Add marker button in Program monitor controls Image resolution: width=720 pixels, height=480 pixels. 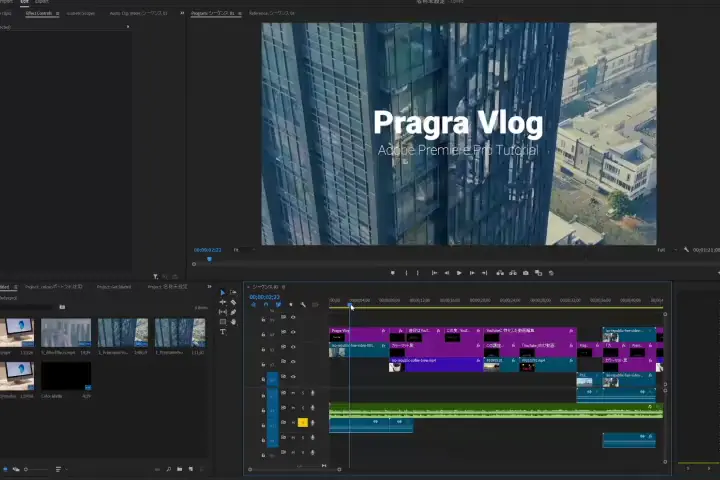click(x=393, y=273)
